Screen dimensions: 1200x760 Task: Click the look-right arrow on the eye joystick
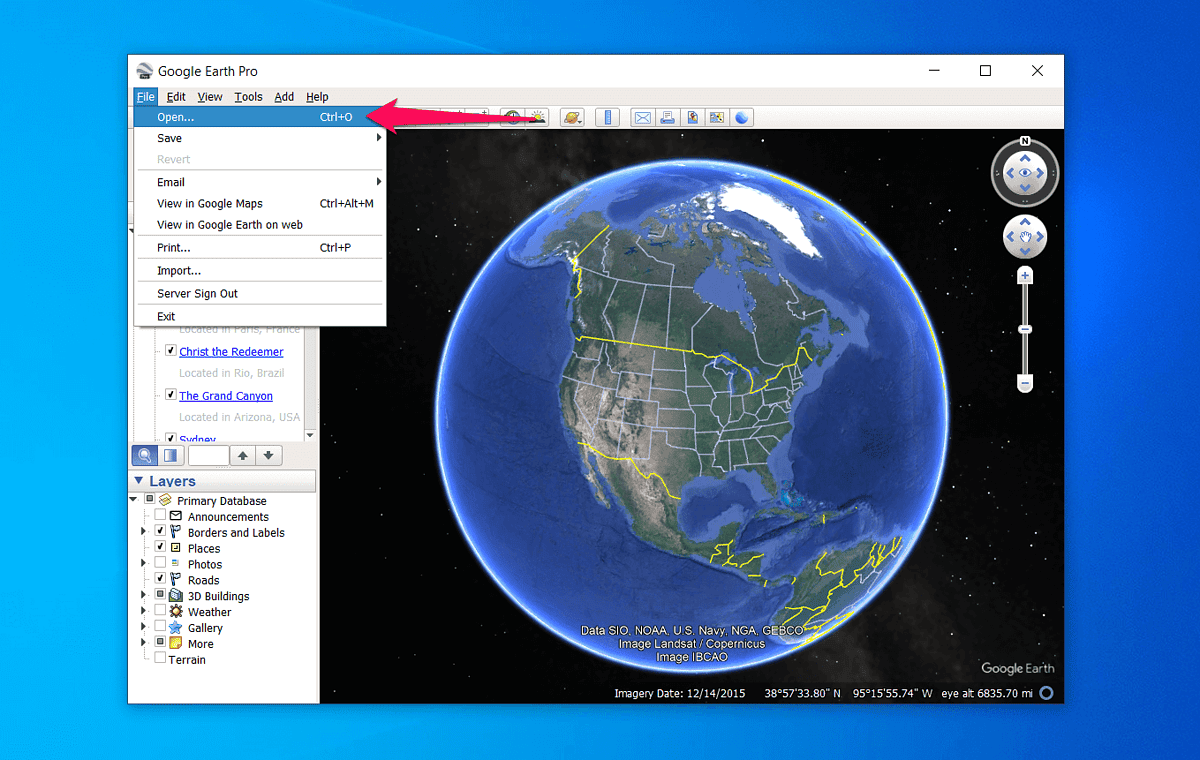1040,174
